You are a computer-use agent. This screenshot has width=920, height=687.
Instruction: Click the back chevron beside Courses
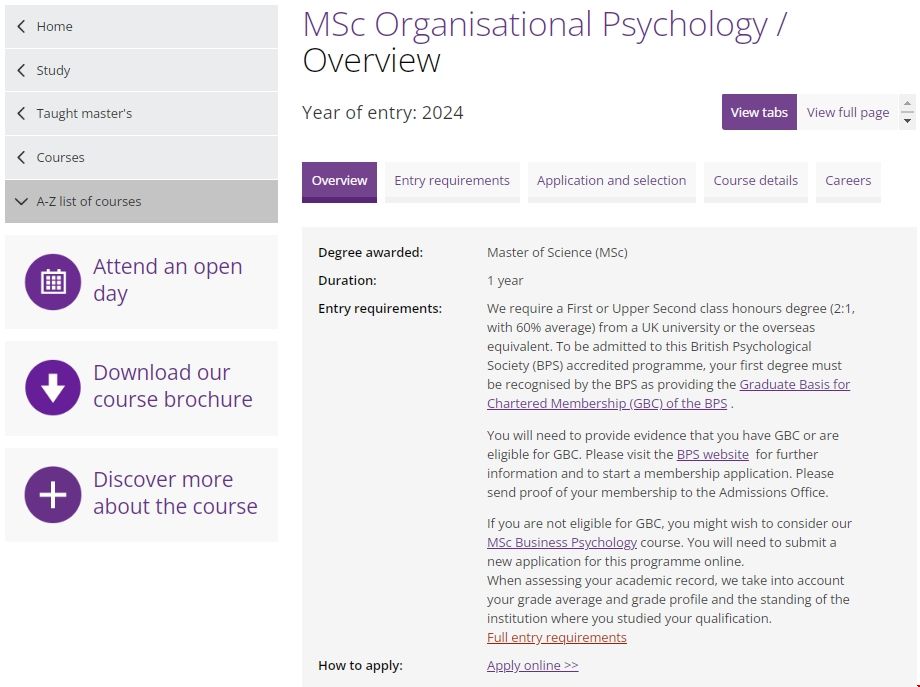(22, 157)
